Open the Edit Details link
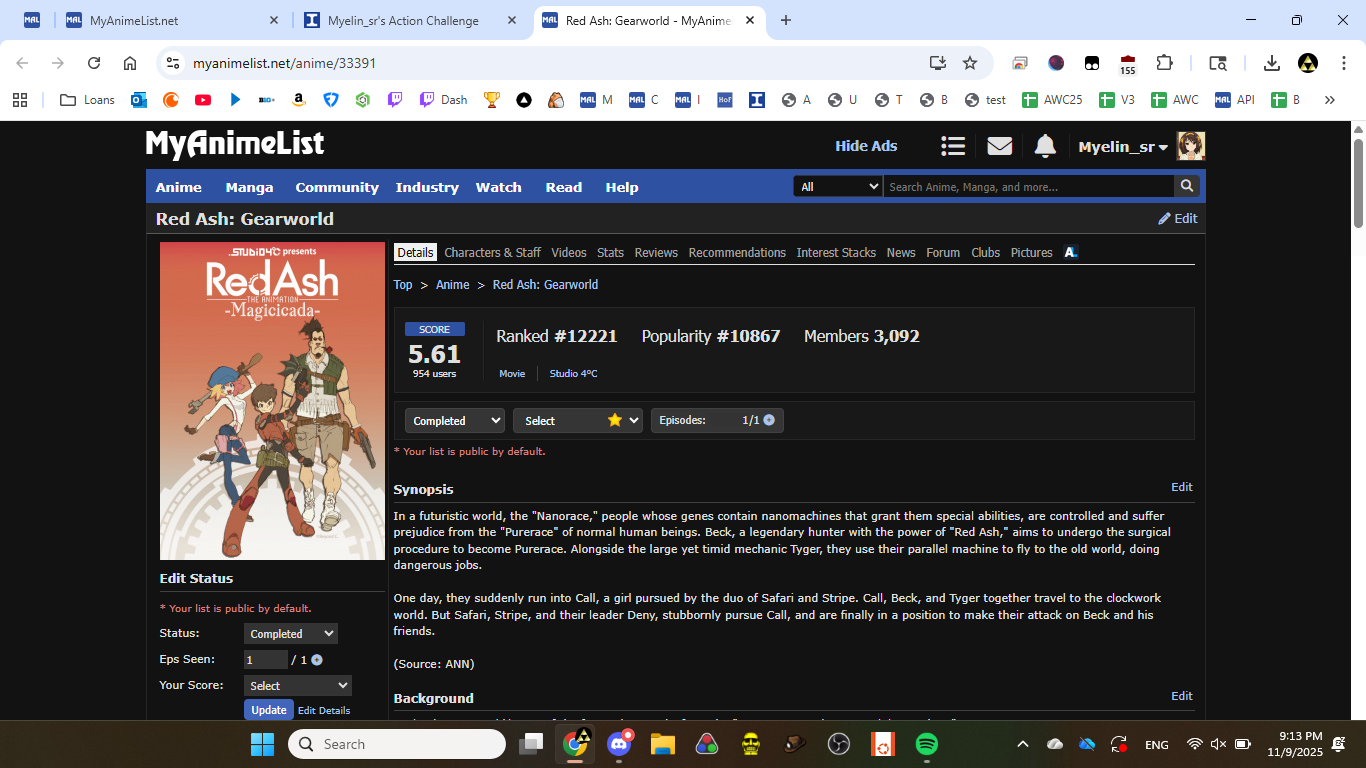 click(x=324, y=711)
